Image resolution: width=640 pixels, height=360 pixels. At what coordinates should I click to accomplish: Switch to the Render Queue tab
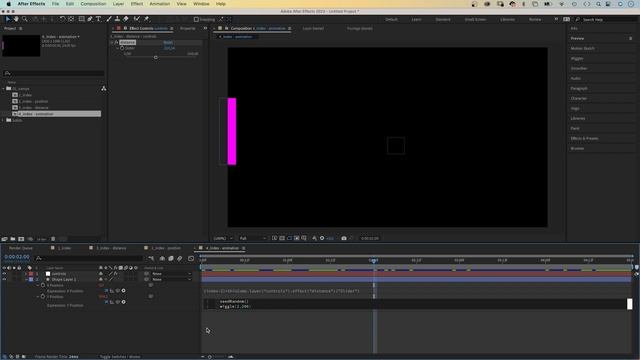coord(21,248)
